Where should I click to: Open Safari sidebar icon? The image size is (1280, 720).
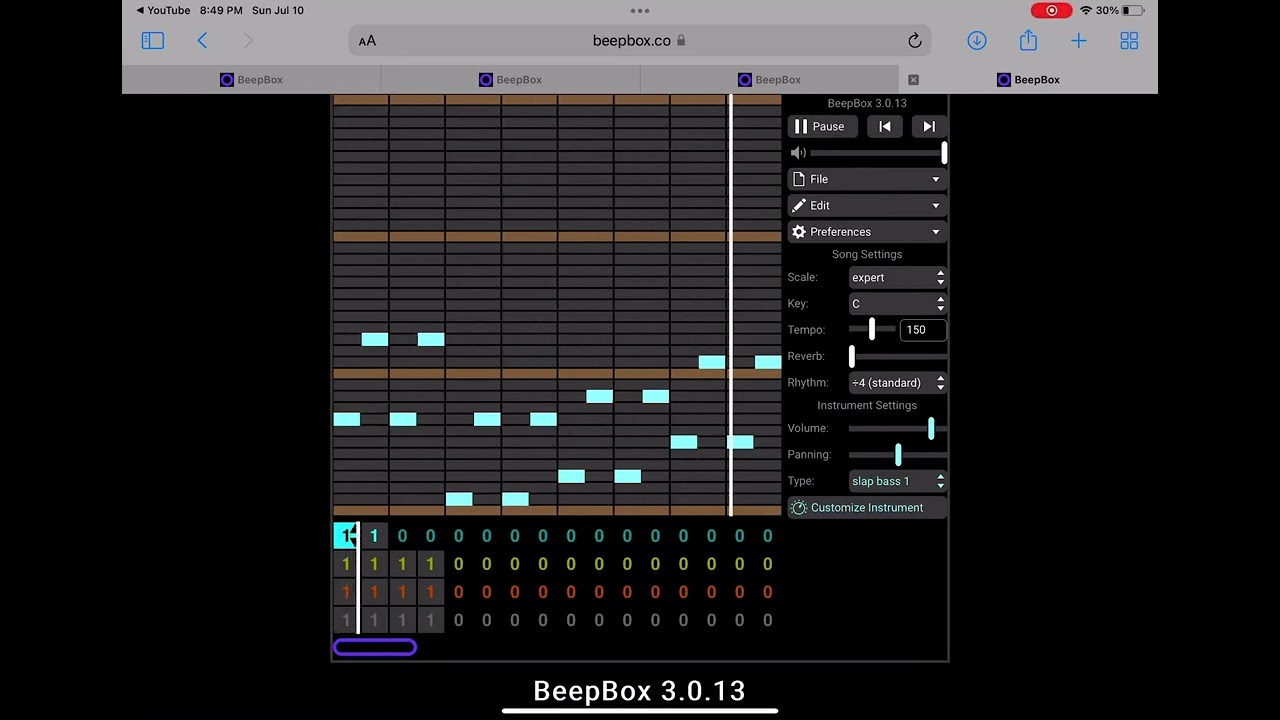pos(152,41)
